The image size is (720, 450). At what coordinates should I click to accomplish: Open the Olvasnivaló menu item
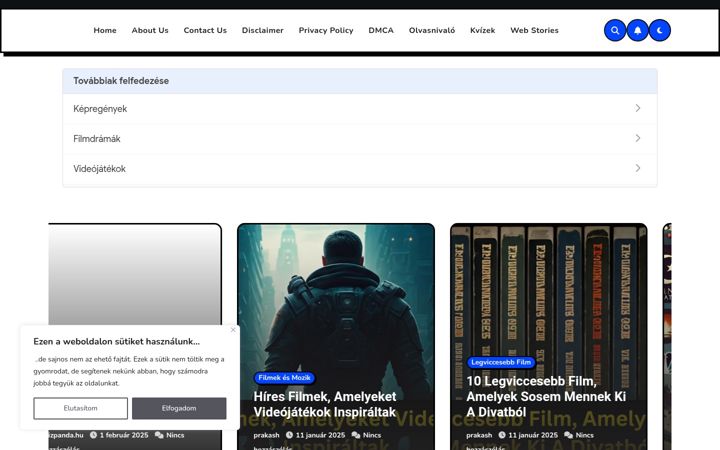coord(432,30)
